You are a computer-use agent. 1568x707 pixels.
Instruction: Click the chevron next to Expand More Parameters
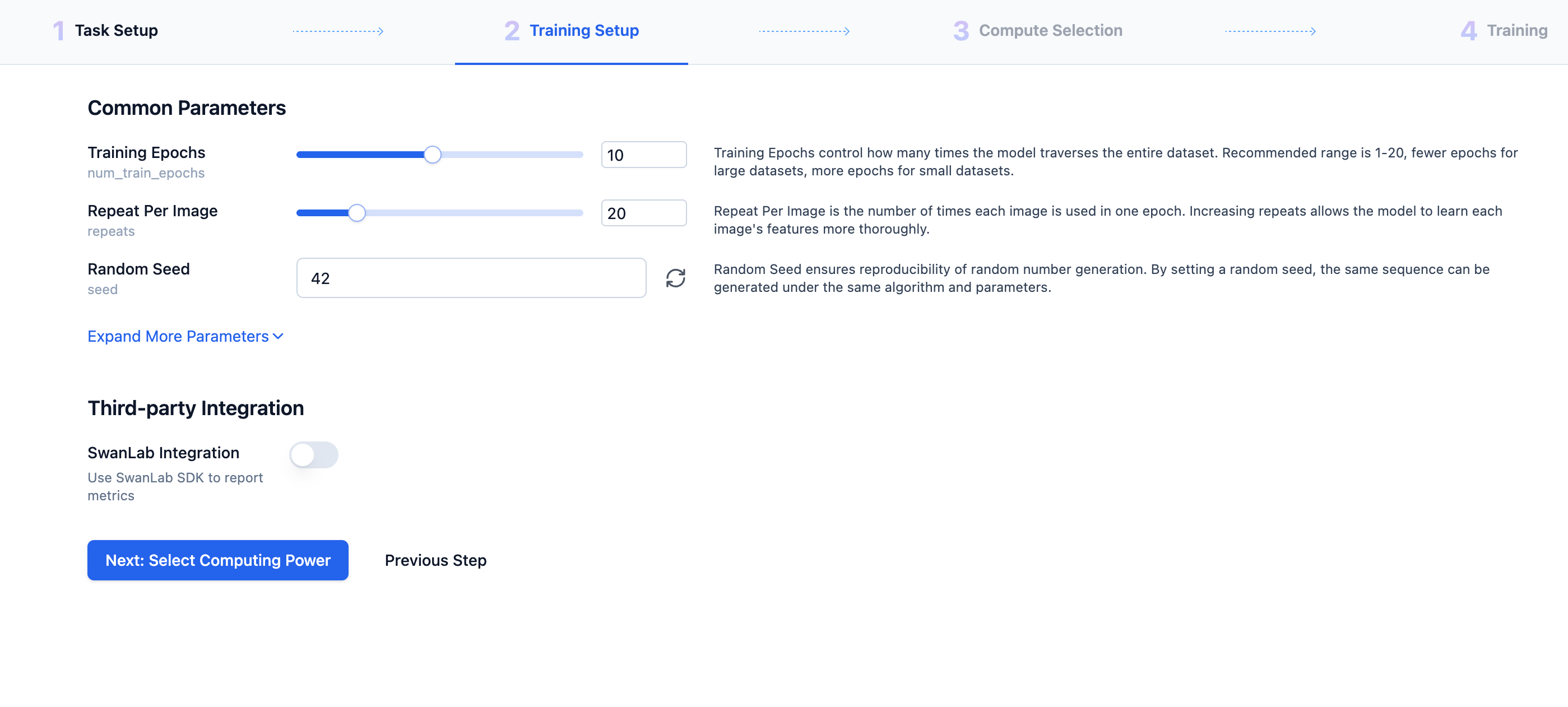278,337
